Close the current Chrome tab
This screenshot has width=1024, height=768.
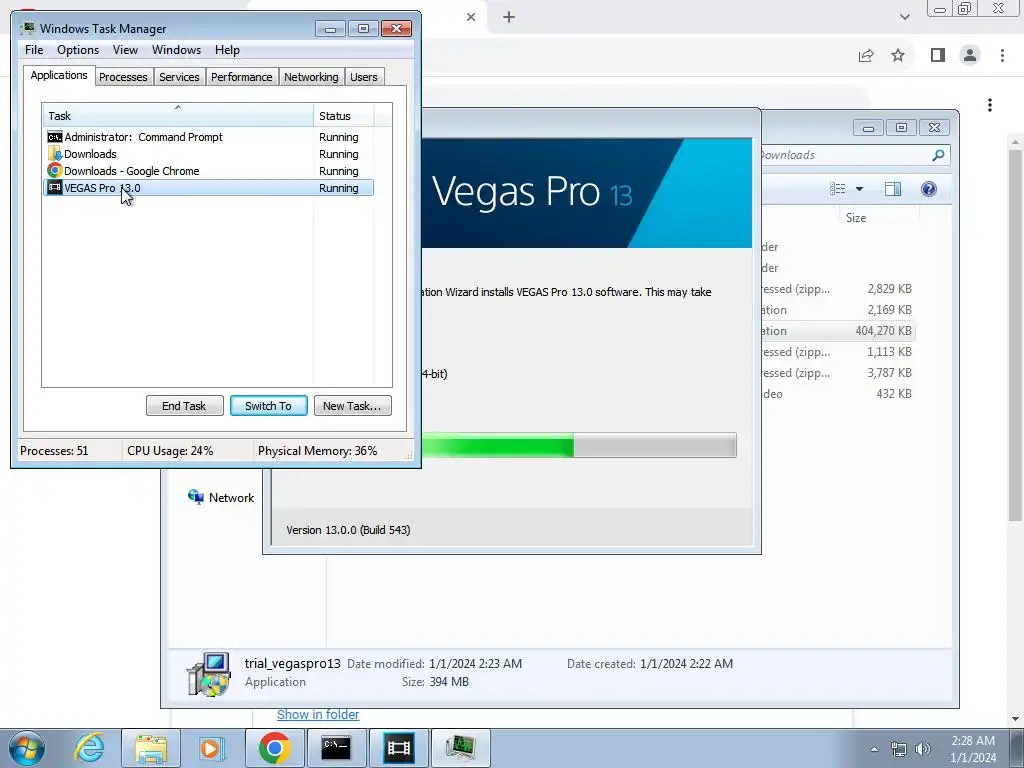(x=471, y=17)
